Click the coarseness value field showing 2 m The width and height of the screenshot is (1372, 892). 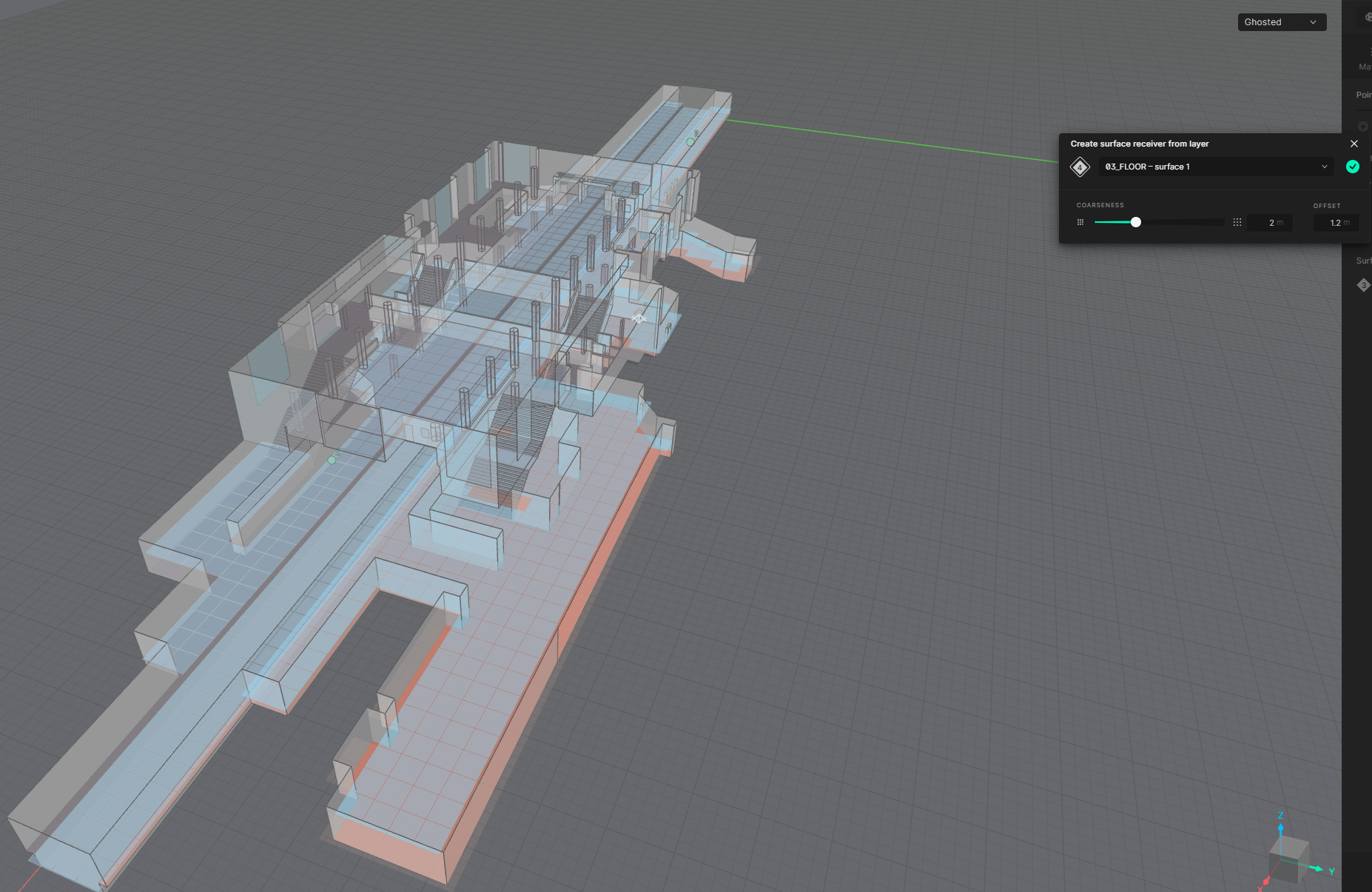pyautogui.click(x=1269, y=223)
